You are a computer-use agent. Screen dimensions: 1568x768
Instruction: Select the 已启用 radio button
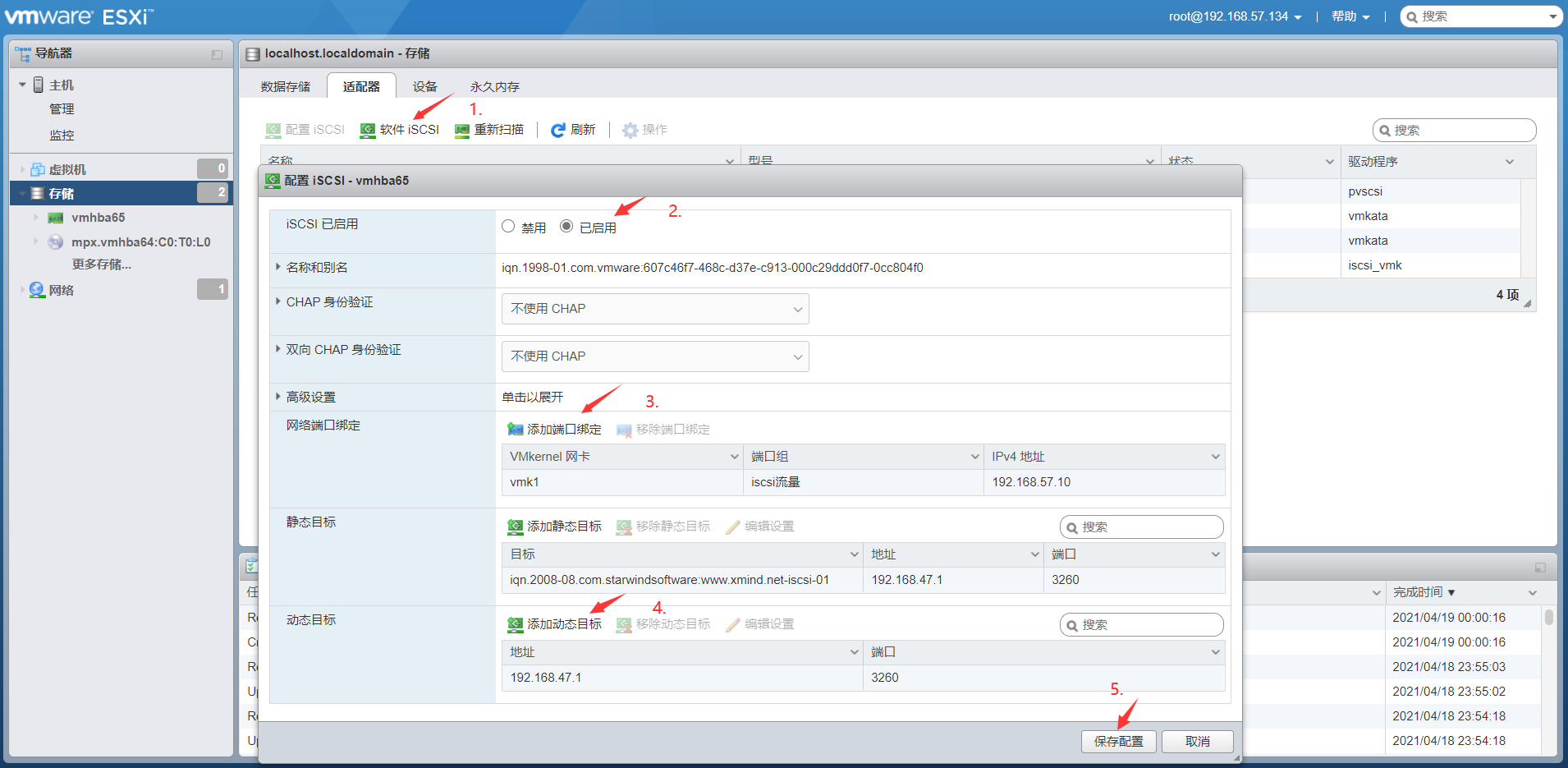(x=566, y=226)
